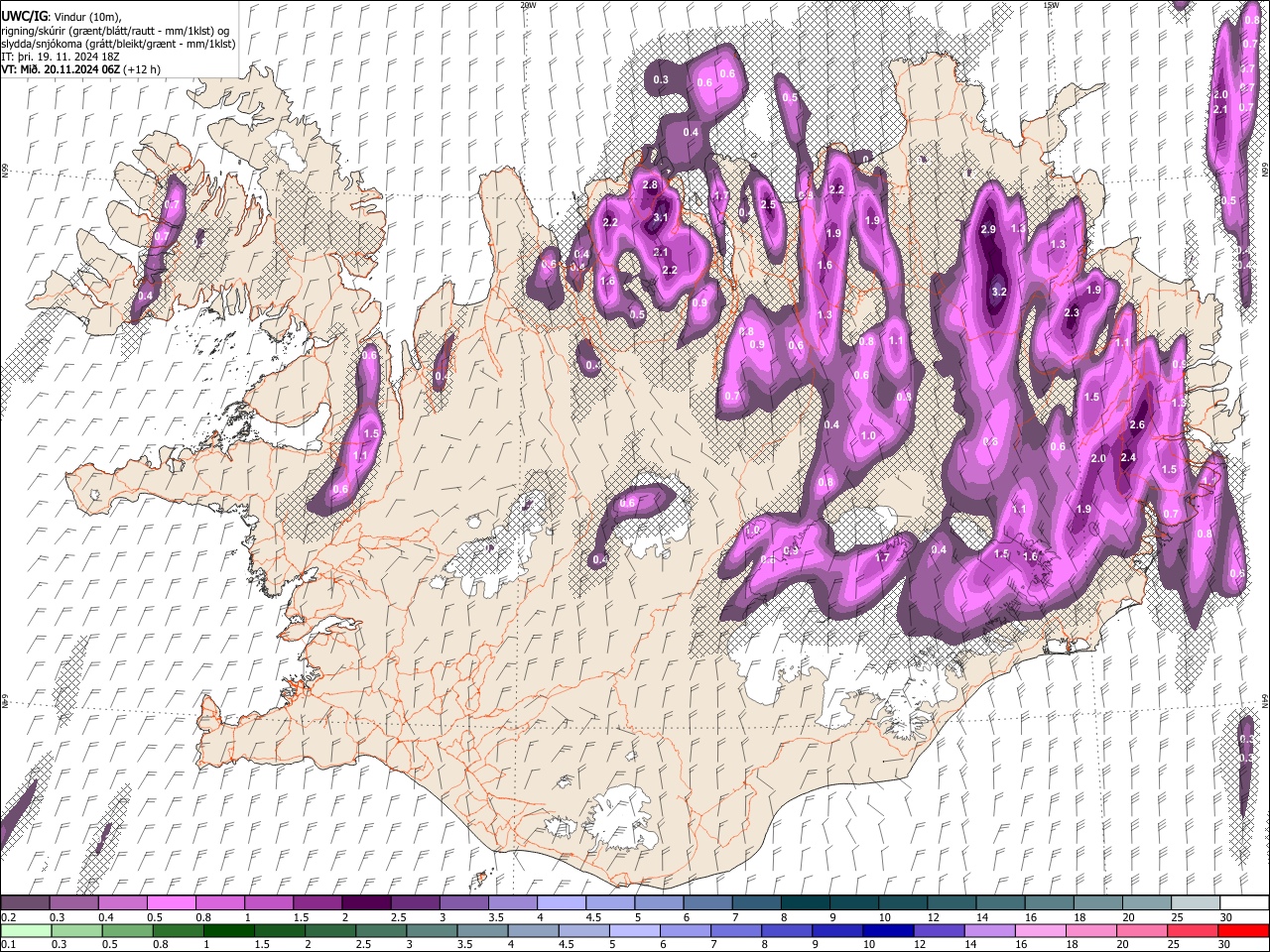Select lower legend pale green swatch at 0.1
The width and height of the screenshot is (1270, 952).
[27, 931]
